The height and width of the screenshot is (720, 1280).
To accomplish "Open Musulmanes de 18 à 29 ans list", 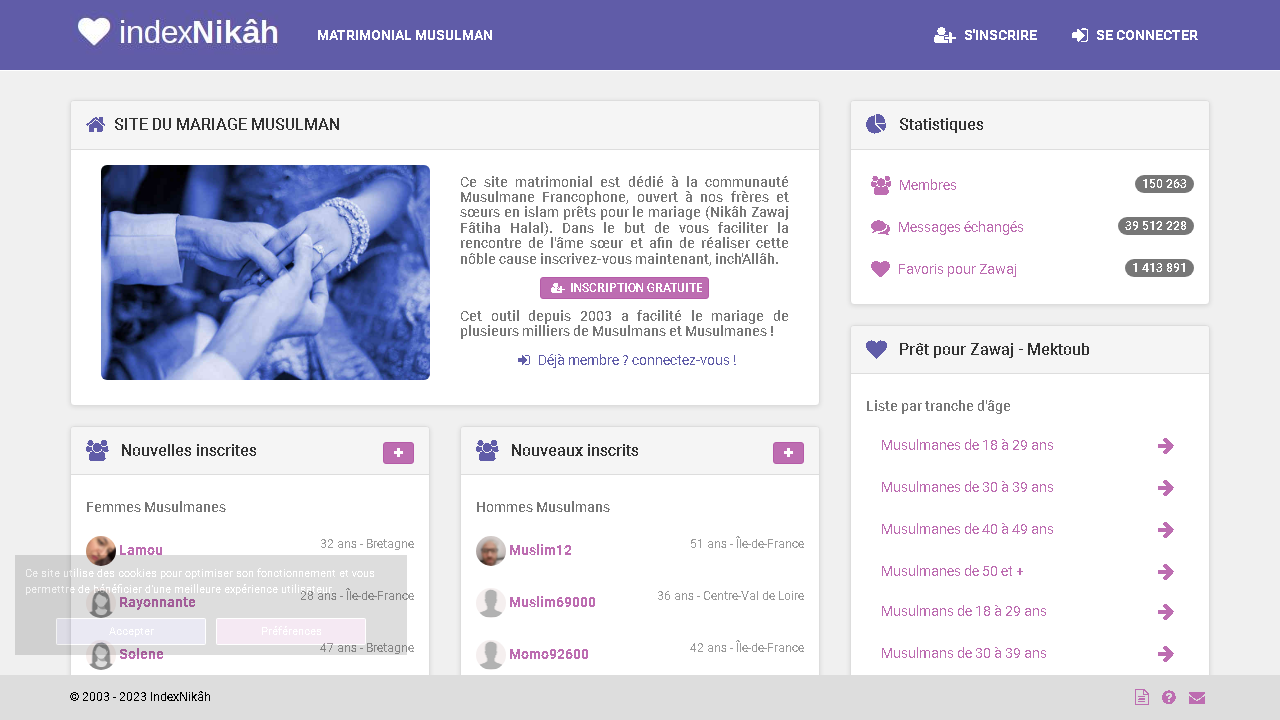I will point(967,445).
